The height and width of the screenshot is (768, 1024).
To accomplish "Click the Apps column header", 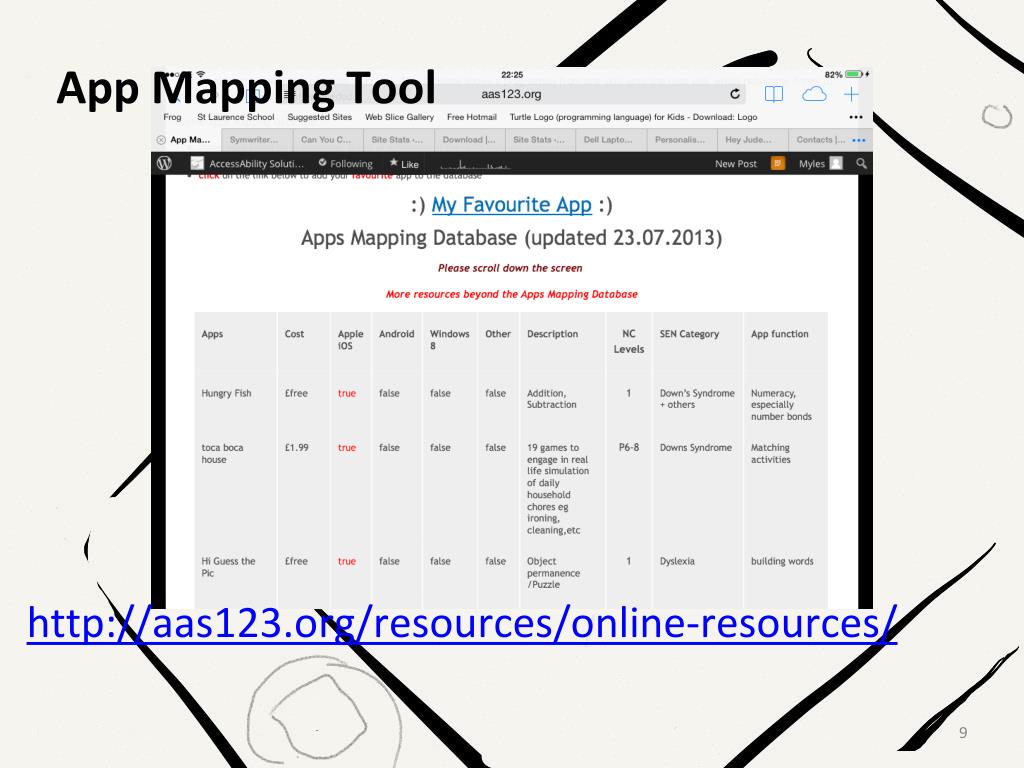I will pos(212,334).
